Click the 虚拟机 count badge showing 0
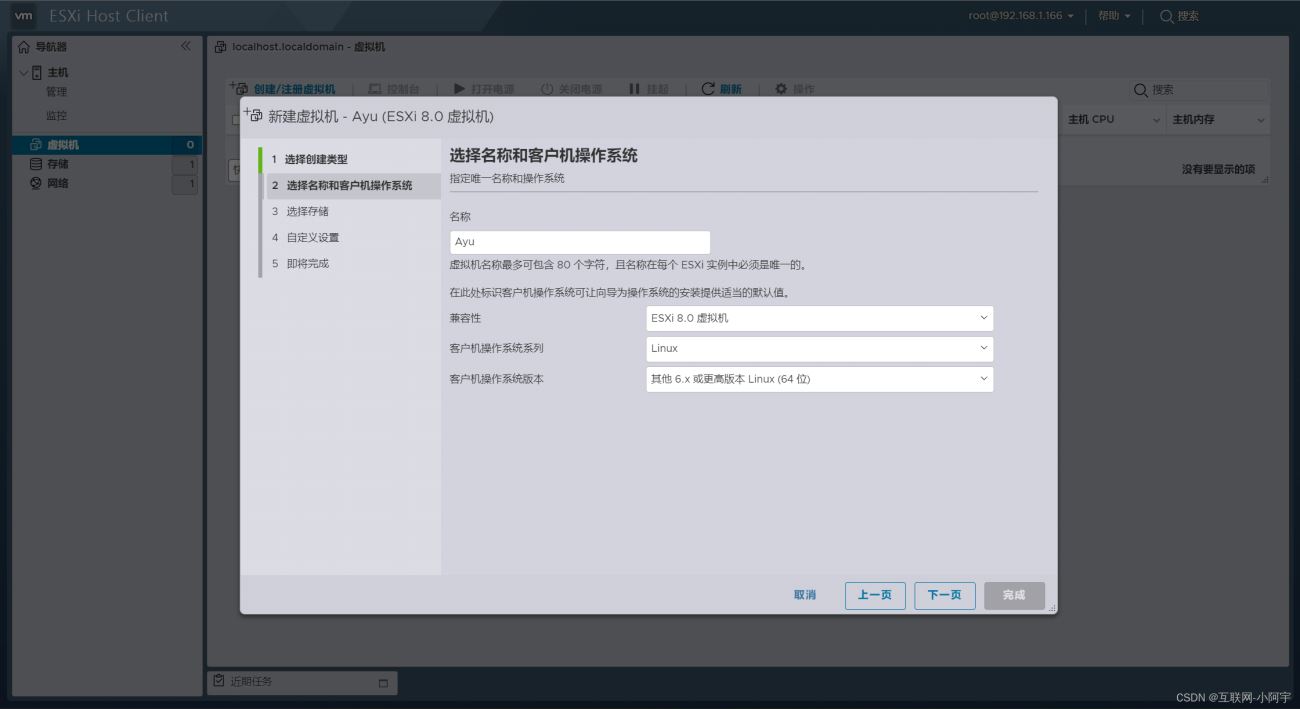The width and height of the screenshot is (1300, 709). coord(189,145)
